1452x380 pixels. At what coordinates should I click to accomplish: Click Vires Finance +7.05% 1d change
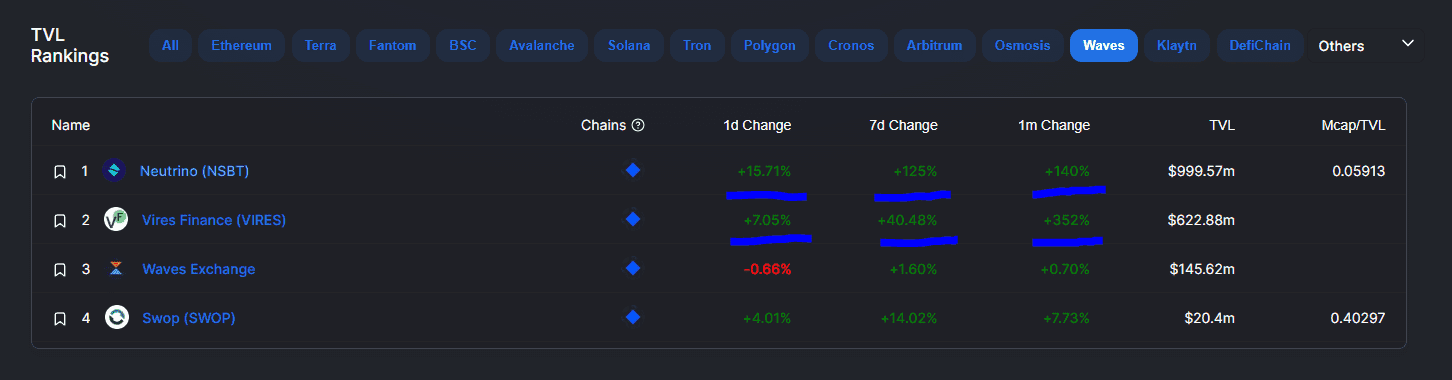click(767, 220)
